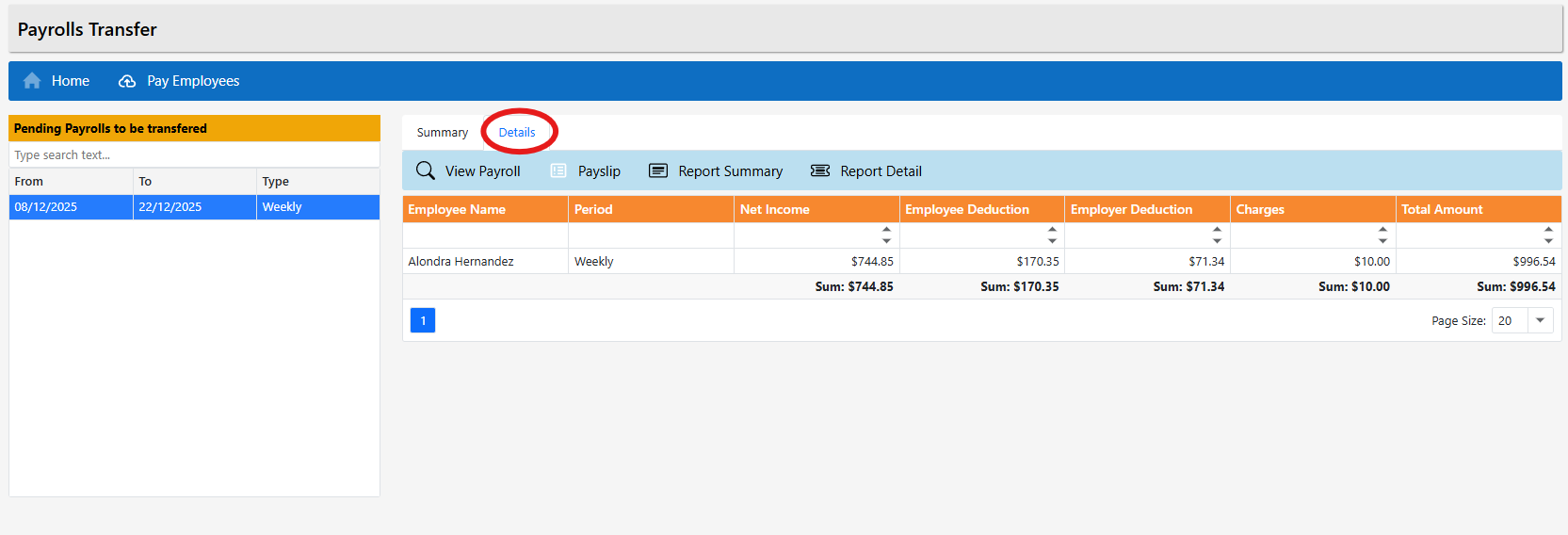The width and height of the screenshot is (1568, 535).
Task: Go to page 1 of results
Action: point(423,320)
